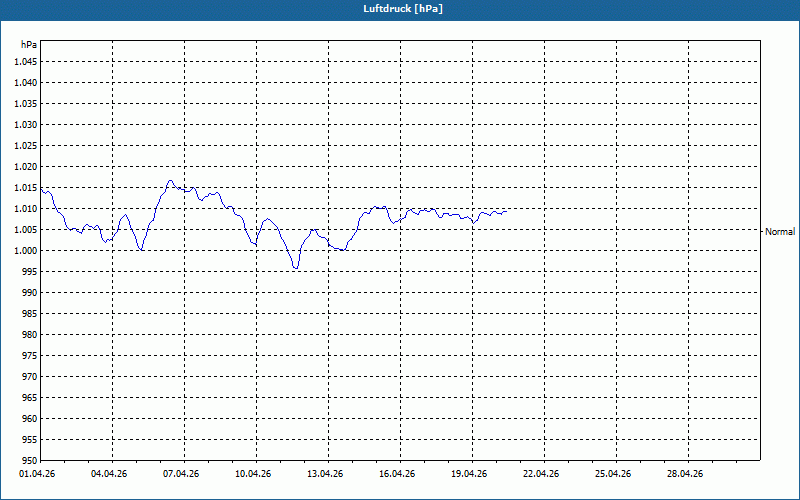
Task: Click the 970 axis value
Action: pyautogui.click(x=30, y=377)
